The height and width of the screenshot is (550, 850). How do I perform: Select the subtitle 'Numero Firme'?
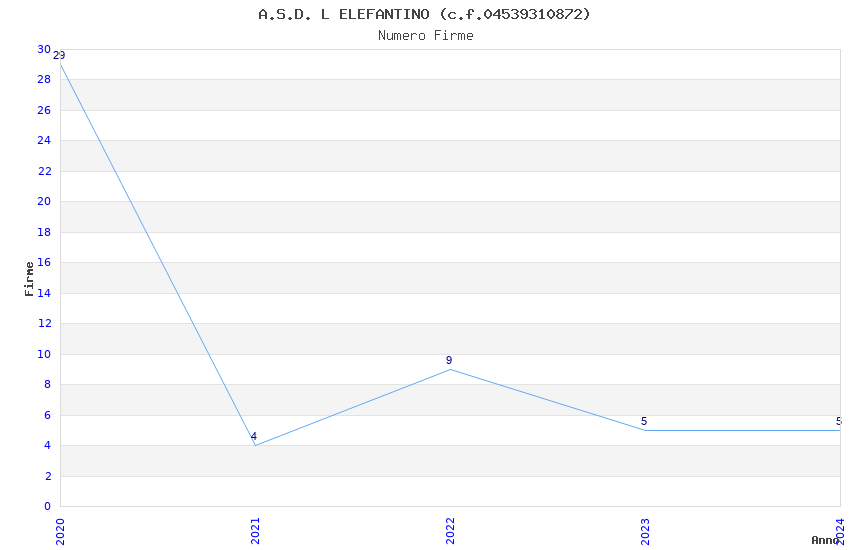(x=426, y=36)
